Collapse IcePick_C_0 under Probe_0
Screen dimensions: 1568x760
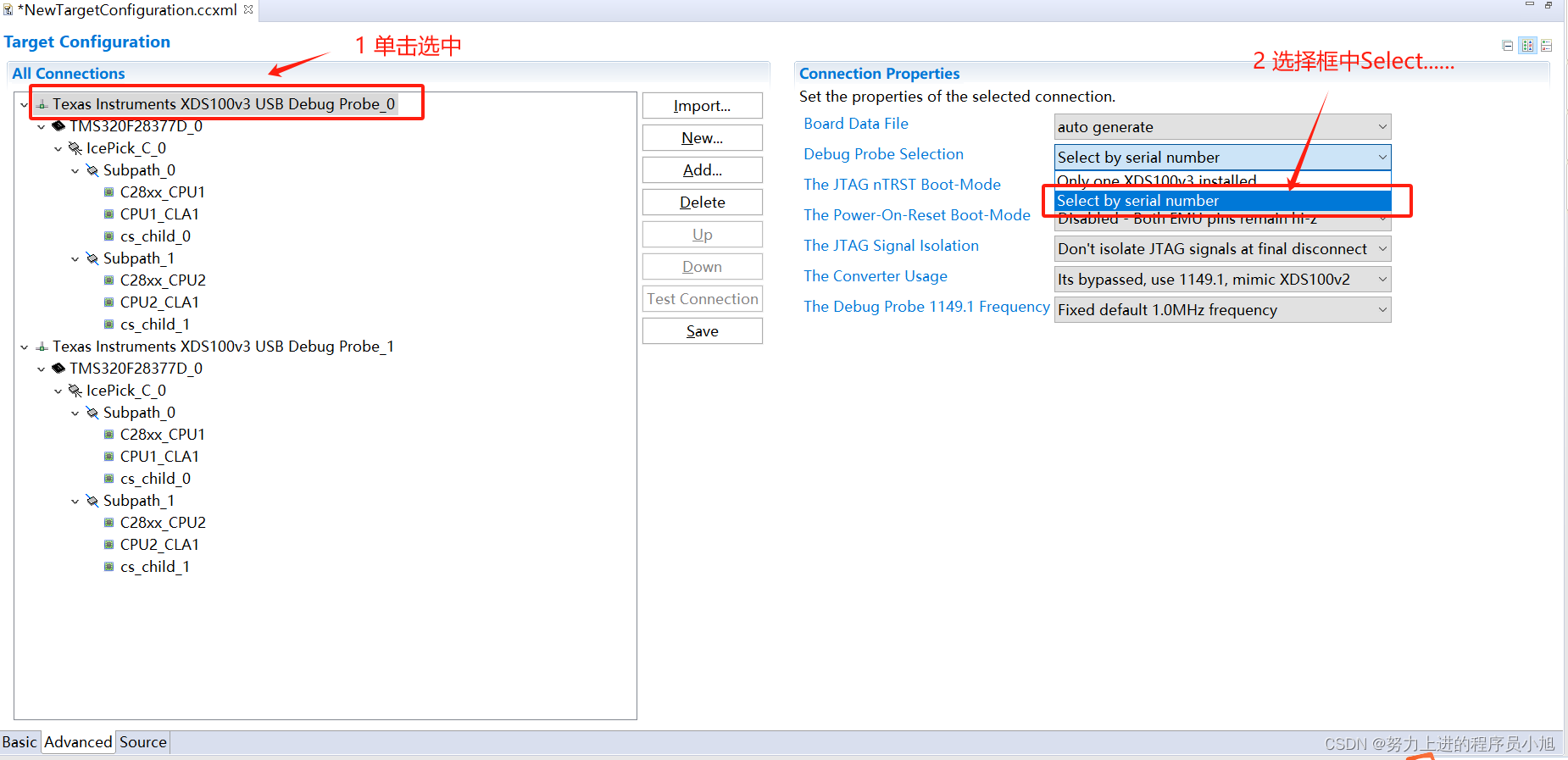tap(58, 149)
